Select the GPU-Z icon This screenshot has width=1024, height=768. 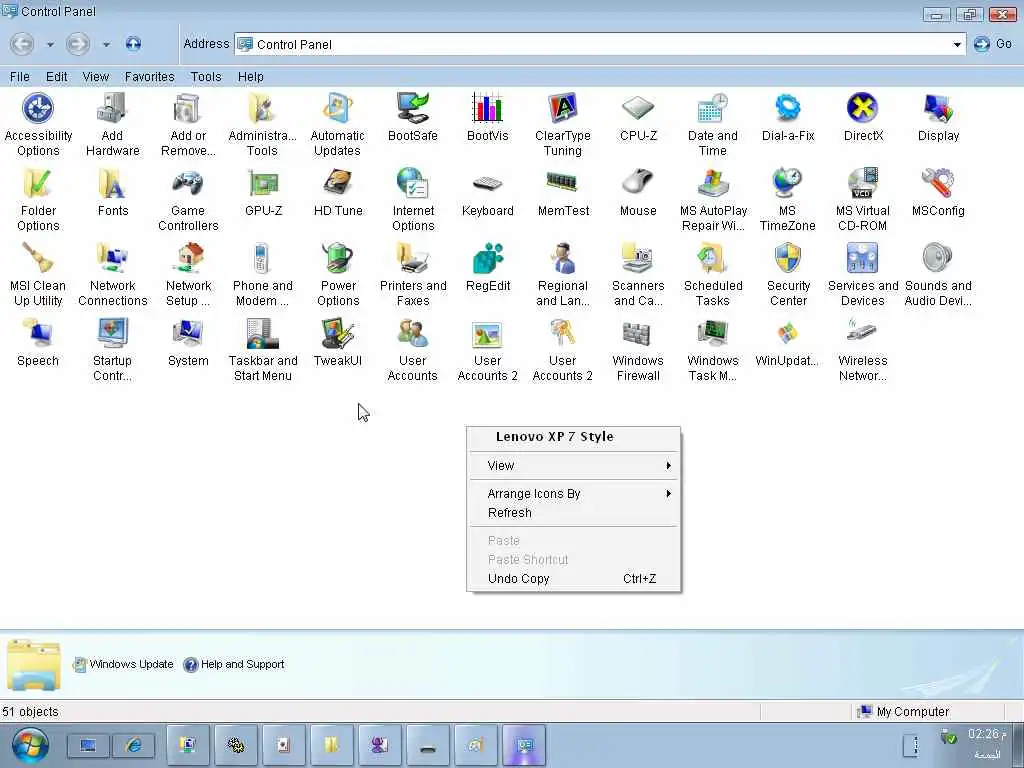pyautogui.click(x=263, y=184)
